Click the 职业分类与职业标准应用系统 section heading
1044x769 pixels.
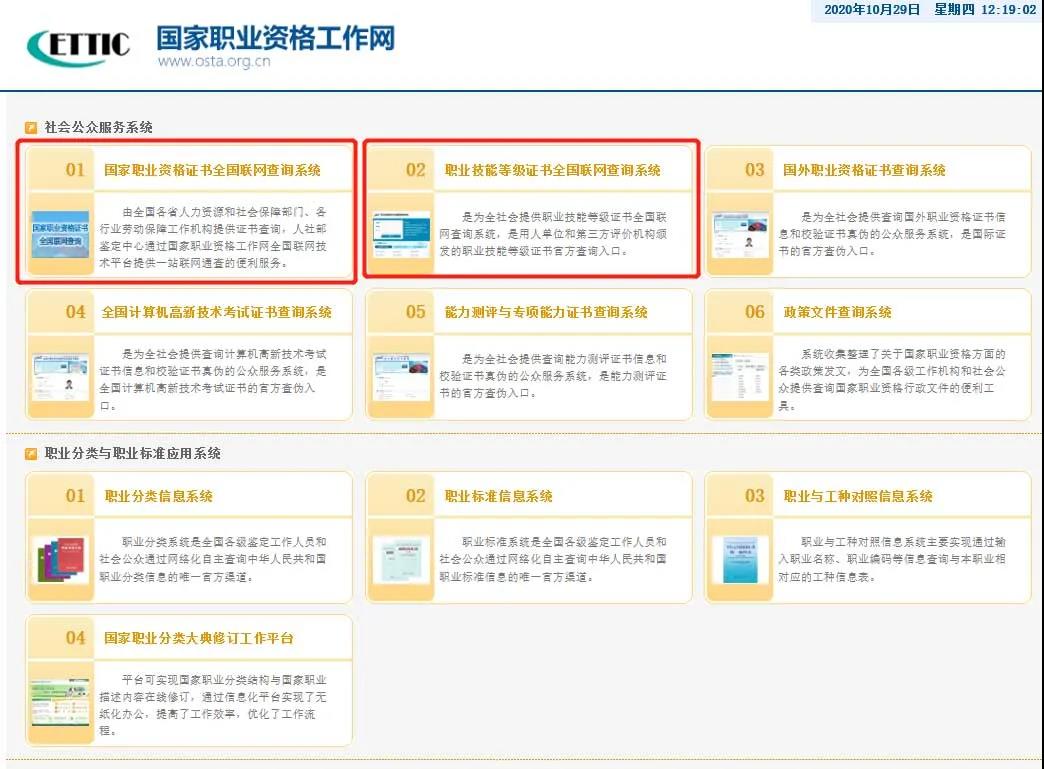[132, 453]
